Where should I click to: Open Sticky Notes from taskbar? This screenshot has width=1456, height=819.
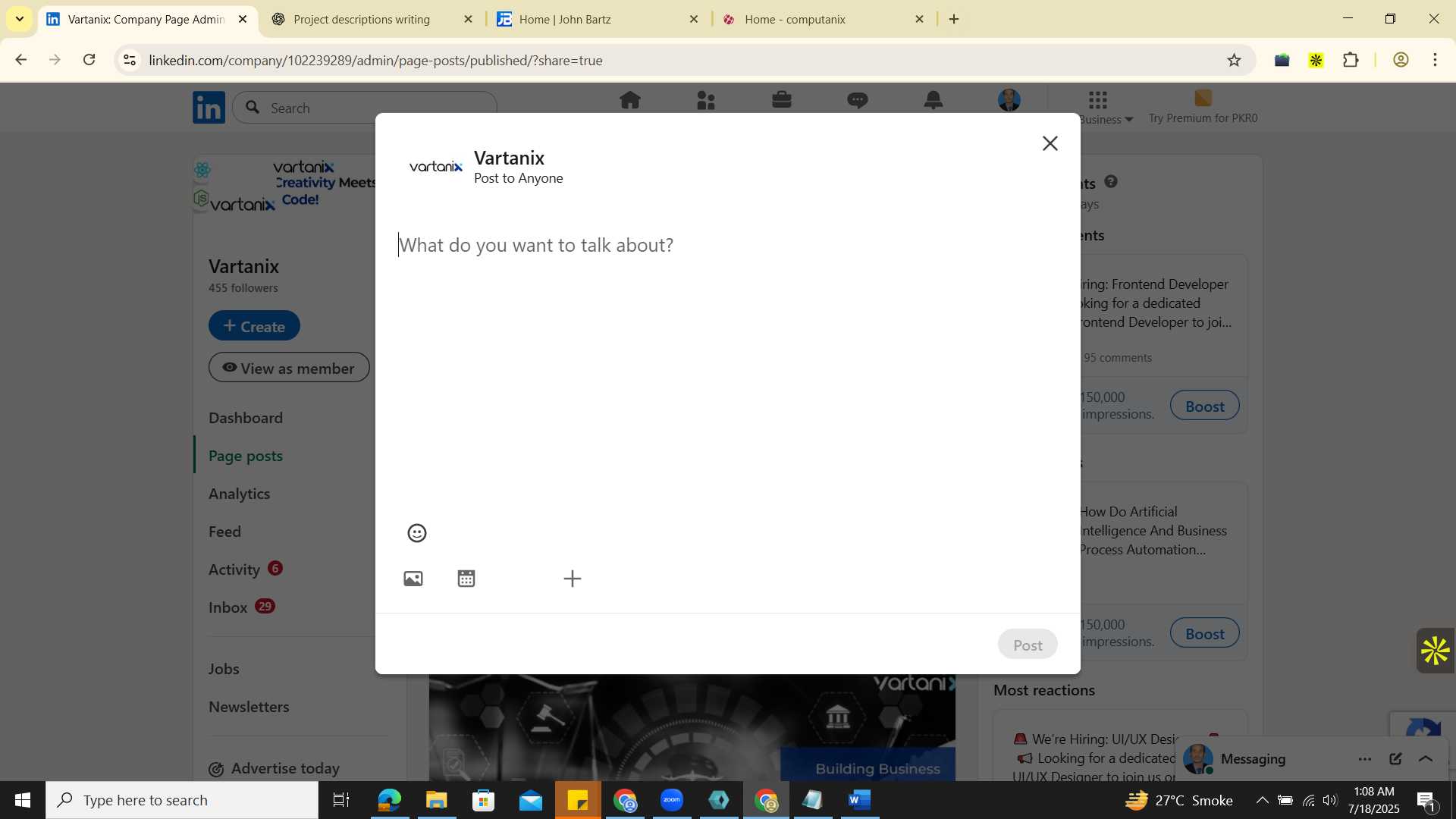pyautogui.click(x=578, y=800)
